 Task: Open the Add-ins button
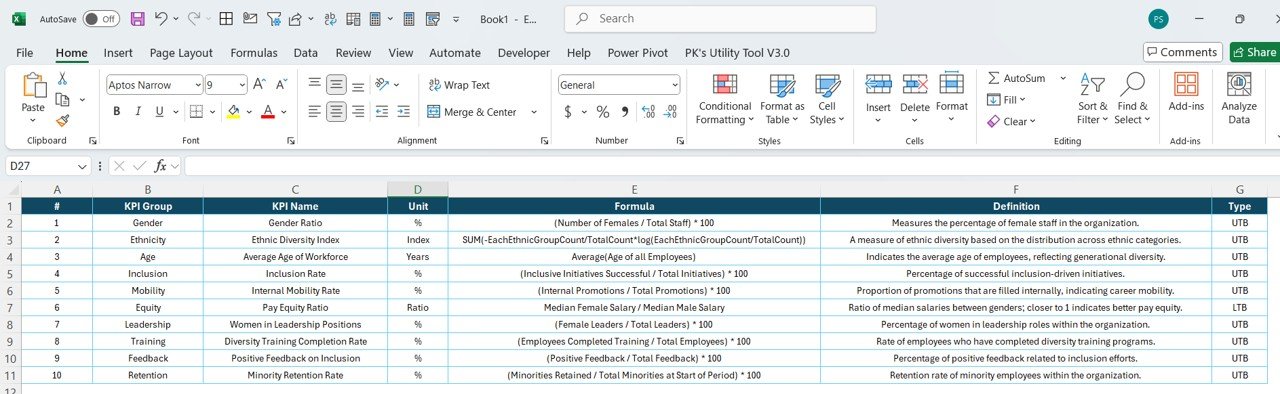point(1186,92)
